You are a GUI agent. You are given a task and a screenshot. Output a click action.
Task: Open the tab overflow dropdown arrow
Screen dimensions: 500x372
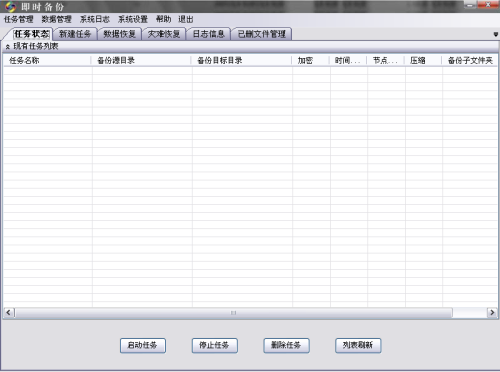pyautogui.click(x=496, y=34)
